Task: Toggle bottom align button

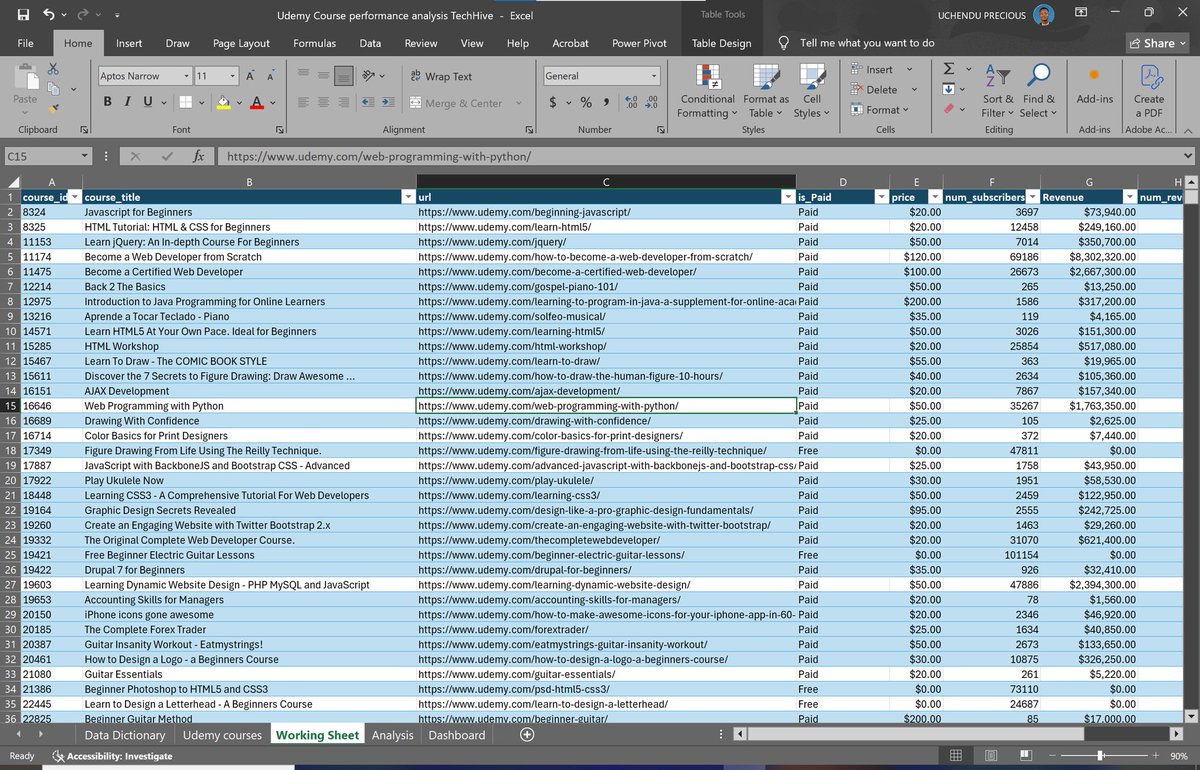Action: click(x=343, y=76)
